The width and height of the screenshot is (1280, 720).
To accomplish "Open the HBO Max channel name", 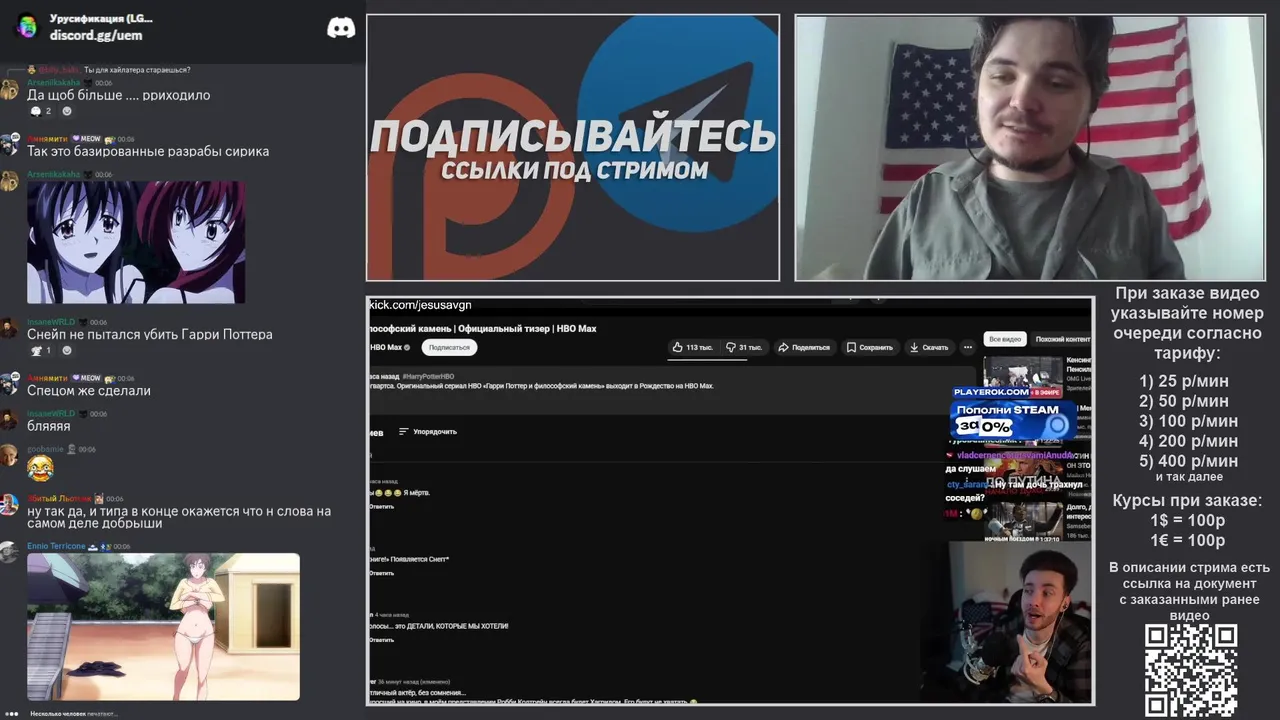I will pyautogui.click(x=386, y=347).
